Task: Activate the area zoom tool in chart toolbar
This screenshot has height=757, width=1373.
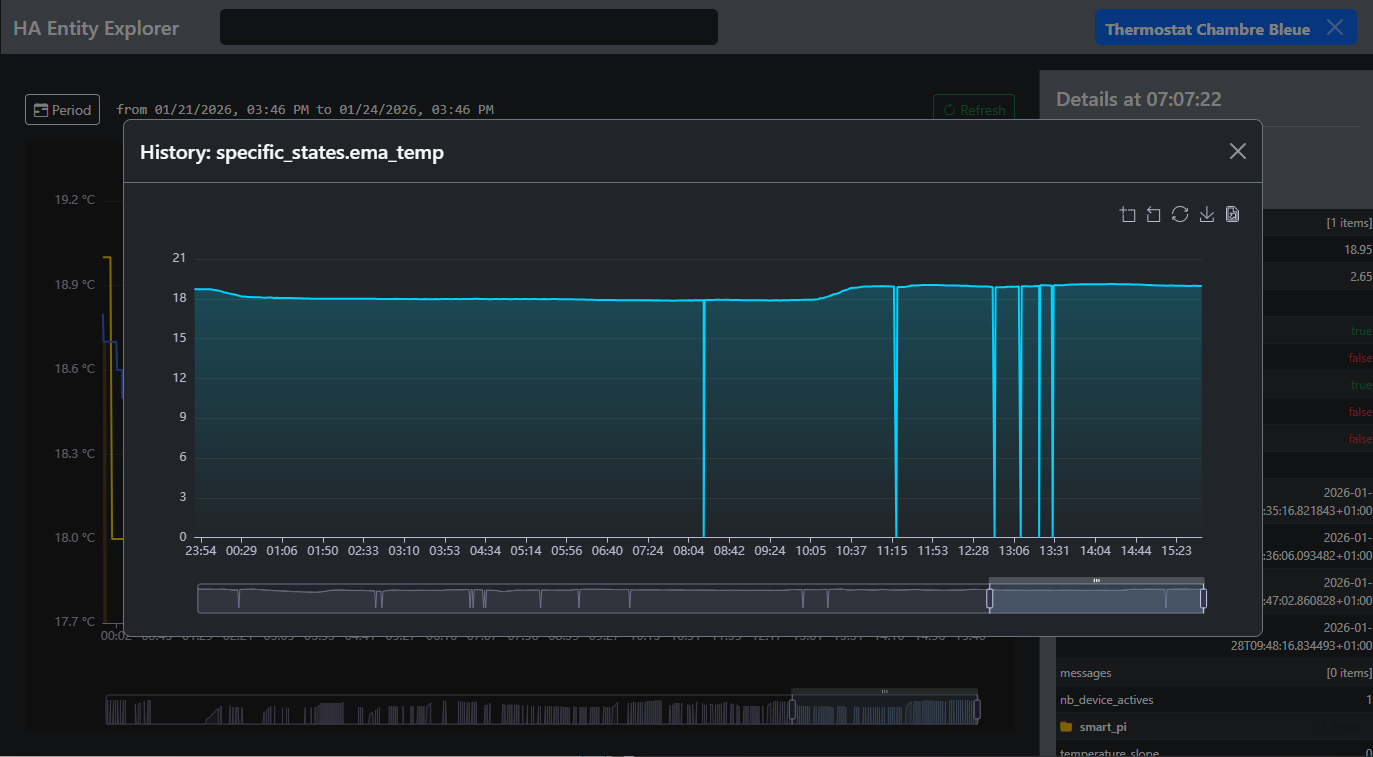Action: point(1128,215)
